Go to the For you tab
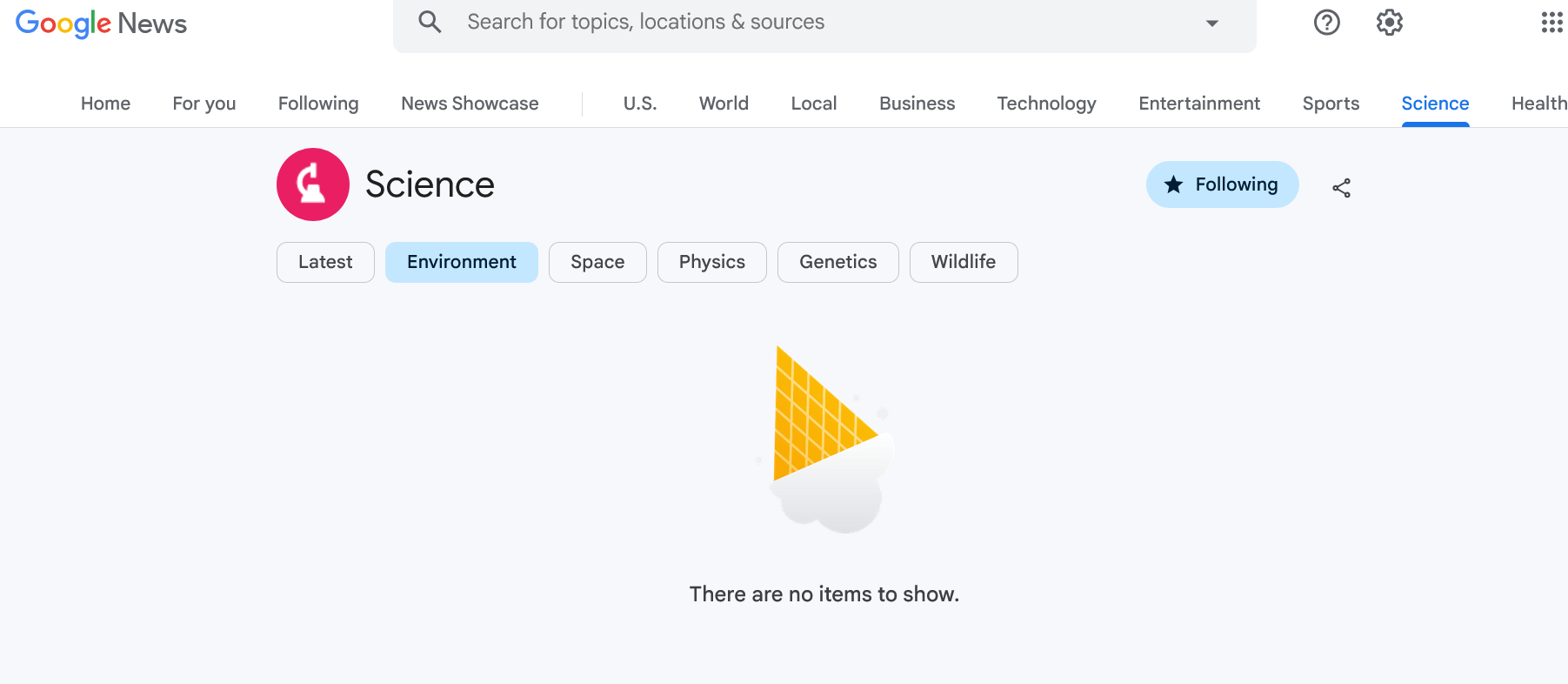This screenshot has height=684, width=1568. [x=204, y=104]
